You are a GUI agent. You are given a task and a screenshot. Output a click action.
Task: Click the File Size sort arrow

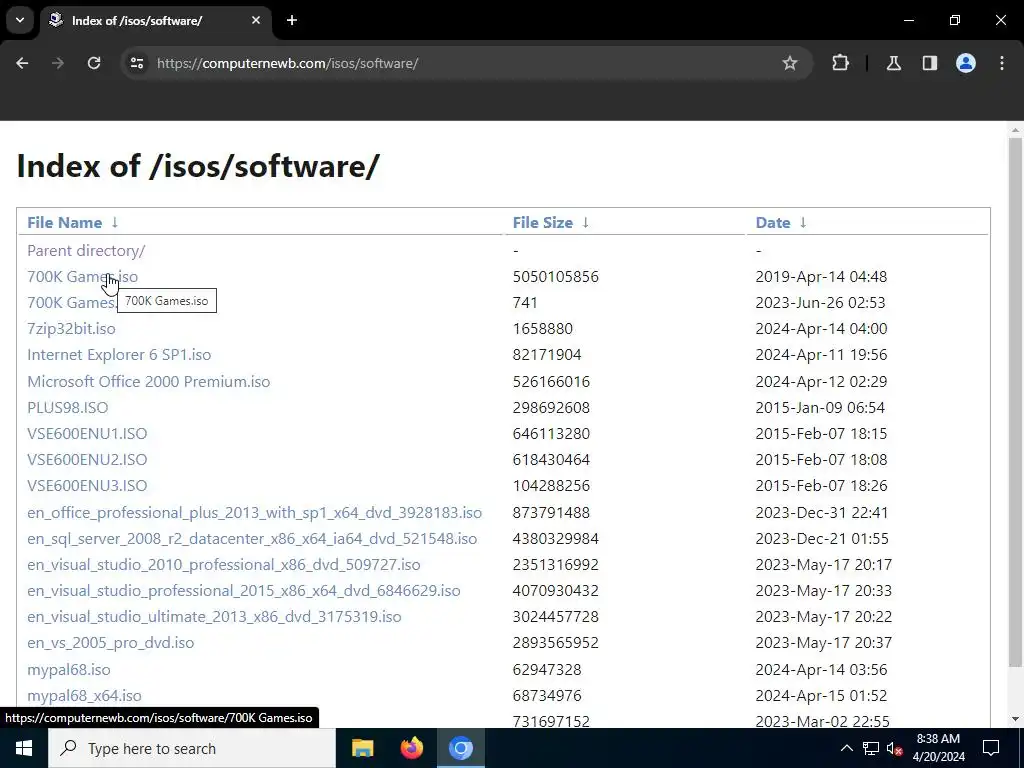[586, 223]
